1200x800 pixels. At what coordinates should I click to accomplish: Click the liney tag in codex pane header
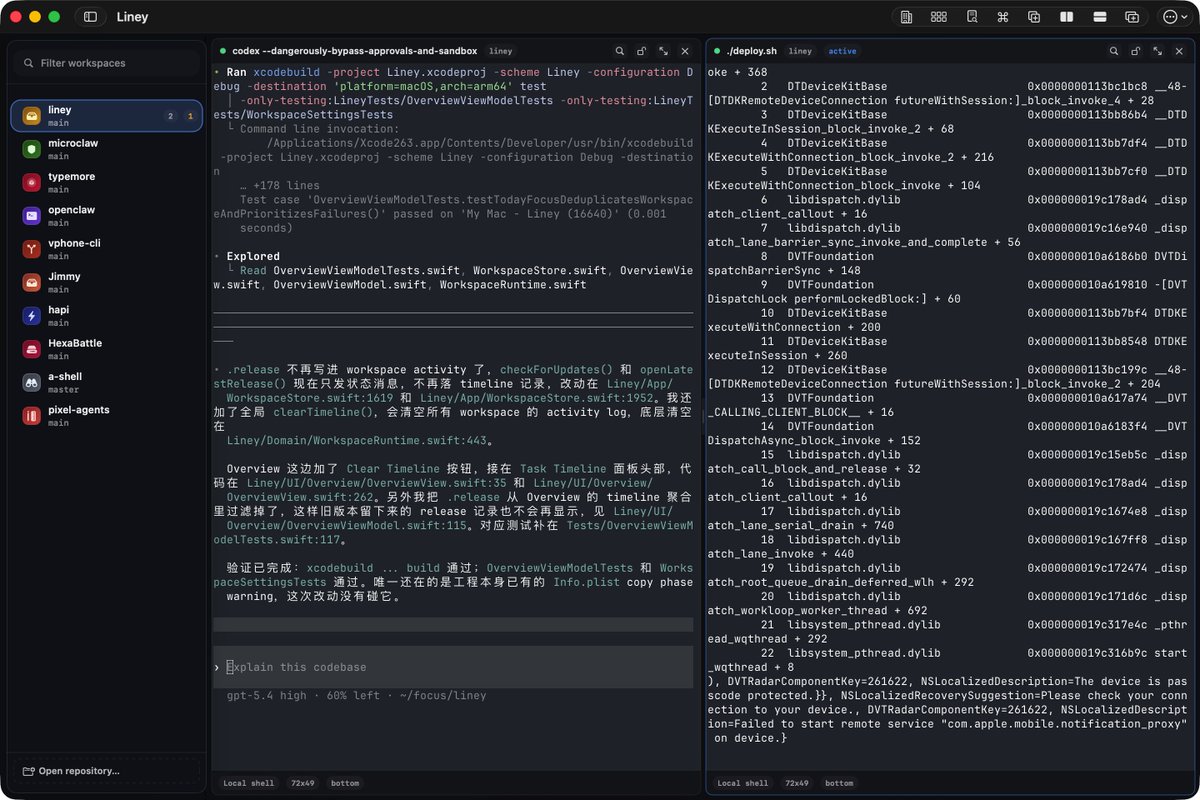coord(500,51)
